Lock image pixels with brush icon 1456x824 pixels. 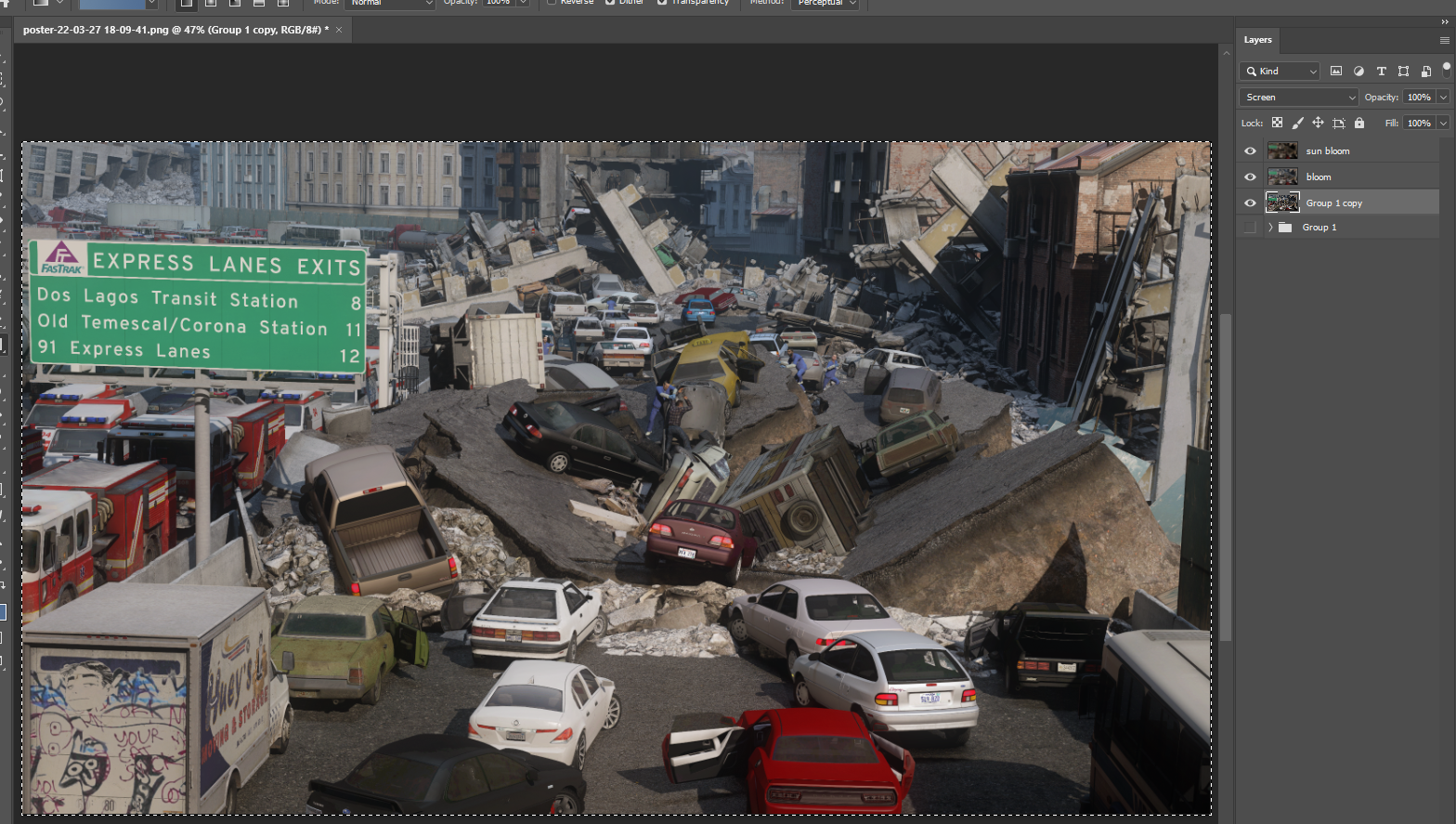point(1297,123)
